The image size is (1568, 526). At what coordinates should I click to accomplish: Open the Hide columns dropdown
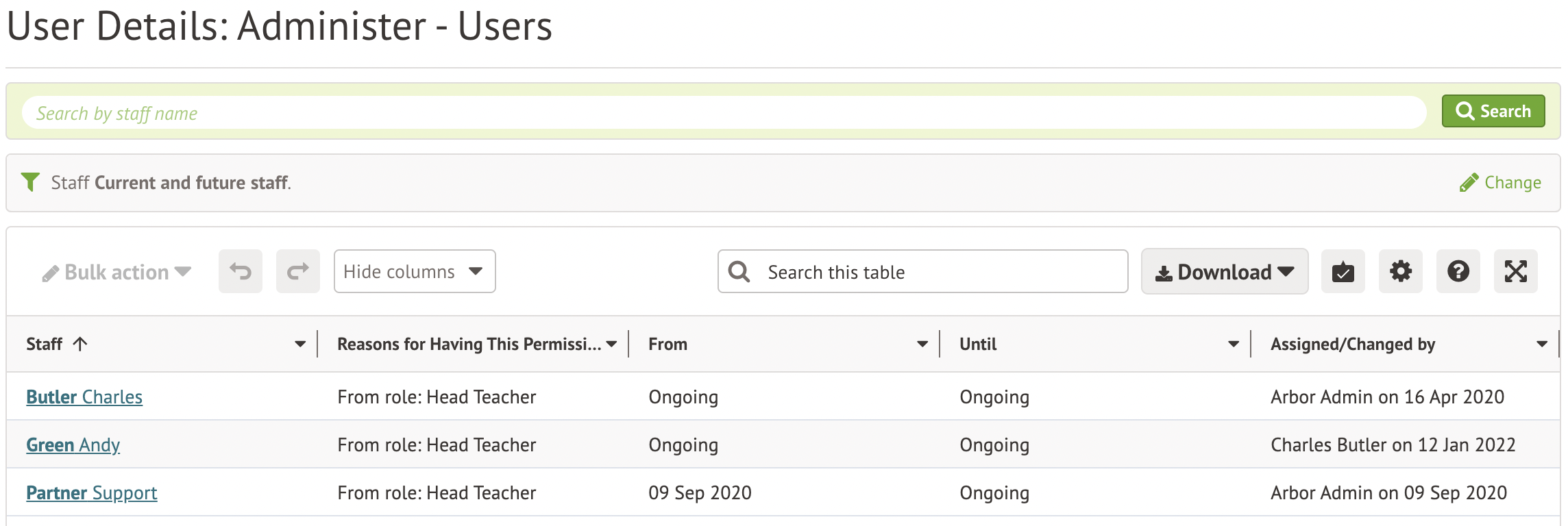coord(414,272)
